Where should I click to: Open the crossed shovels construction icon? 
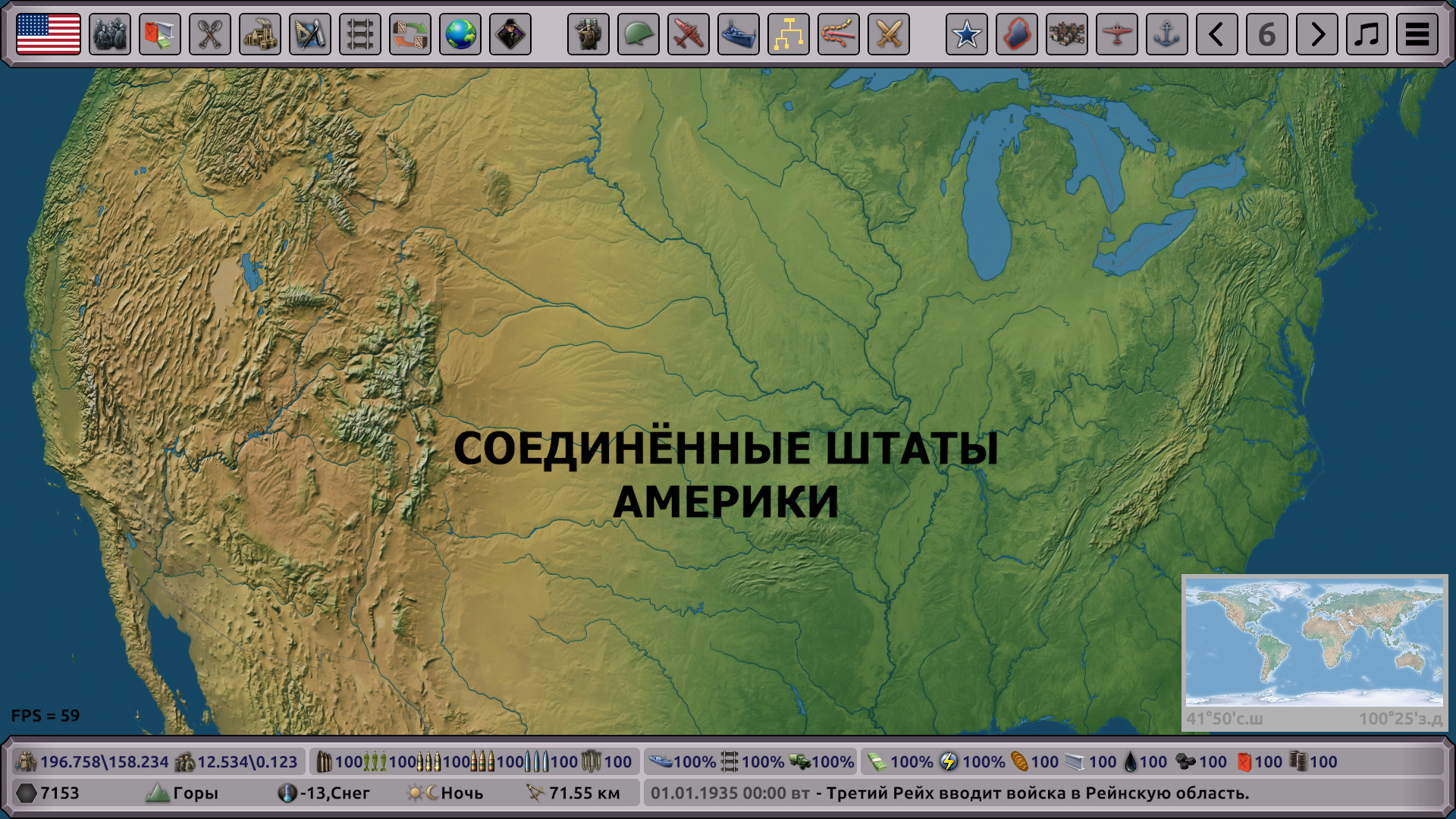210,34
